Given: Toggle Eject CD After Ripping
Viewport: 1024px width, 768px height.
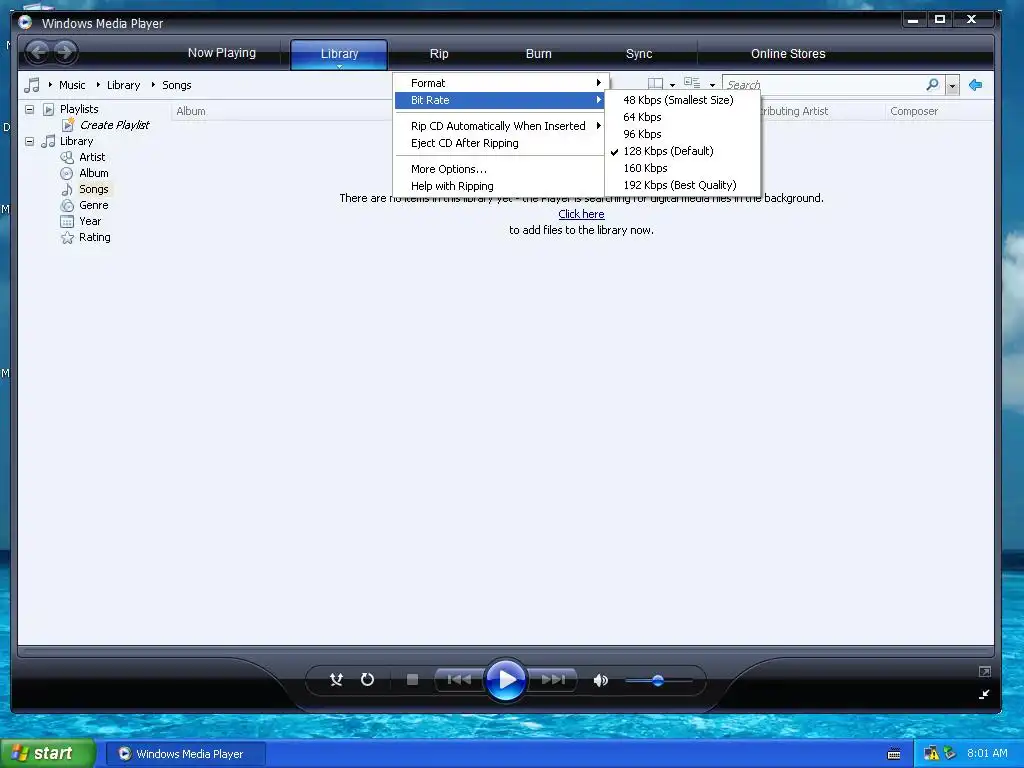Looking at the screenshot, I should point(500,143).
